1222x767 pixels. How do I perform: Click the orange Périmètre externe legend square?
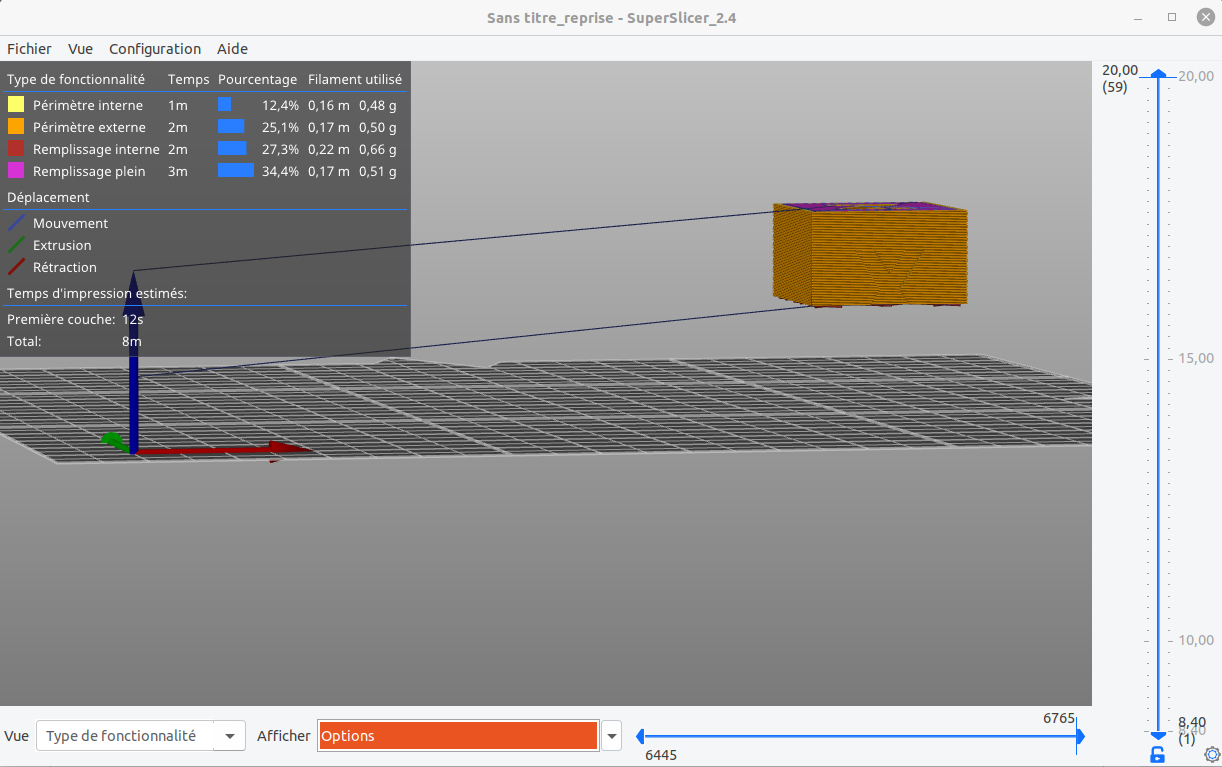coord(16,127)
